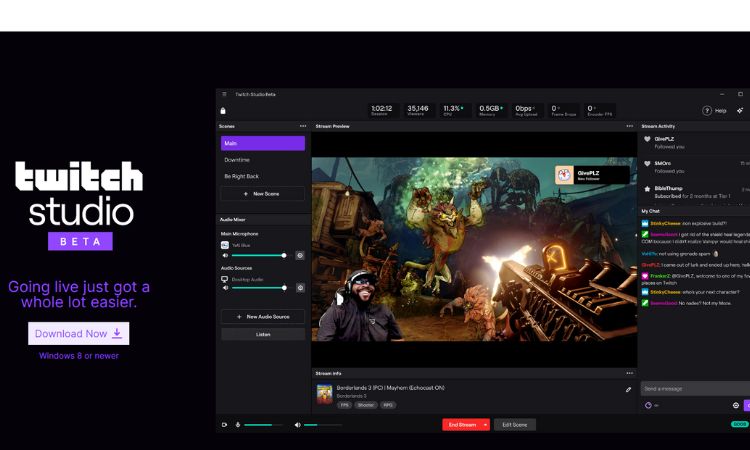
Task: Mute Main Microphone with its speaker icon
Action: point(225,255)
